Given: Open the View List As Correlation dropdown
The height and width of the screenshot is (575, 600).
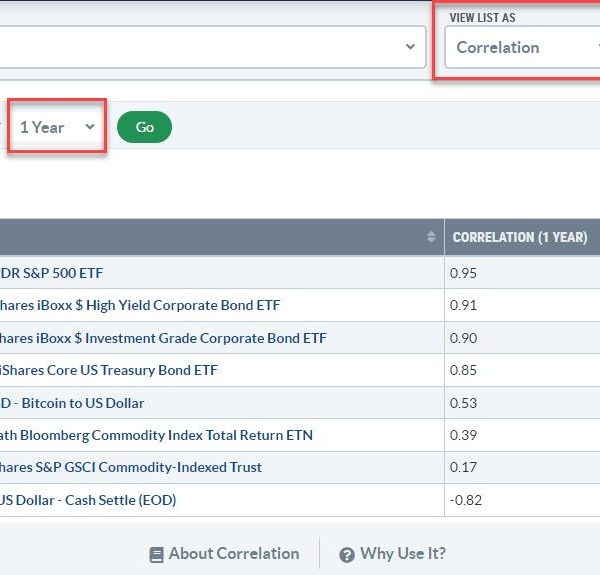Looking at the screenshot, I should click(522, 47).
